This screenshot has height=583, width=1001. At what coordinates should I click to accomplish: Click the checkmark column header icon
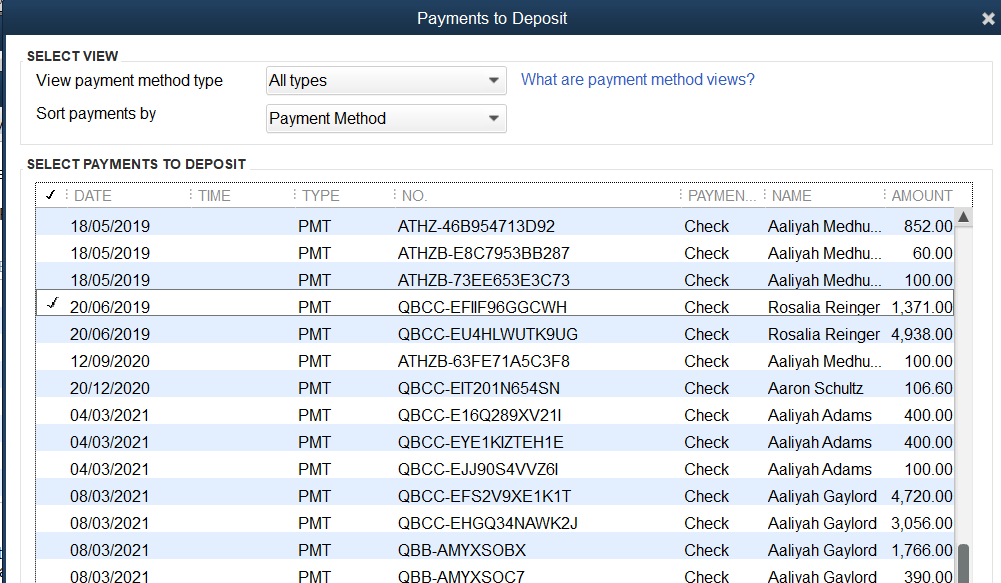(x=50, y=196)
